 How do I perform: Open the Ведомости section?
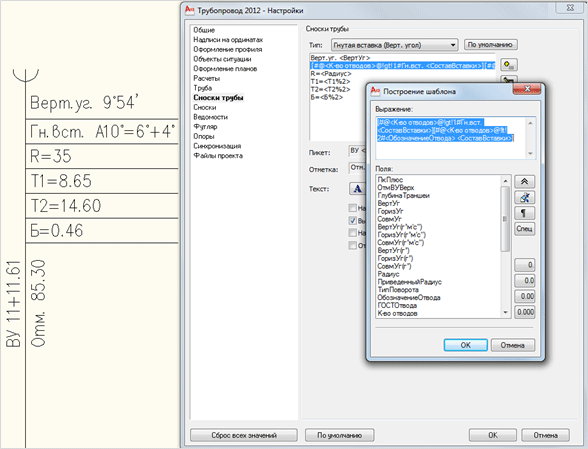click(x=210, y=117)
